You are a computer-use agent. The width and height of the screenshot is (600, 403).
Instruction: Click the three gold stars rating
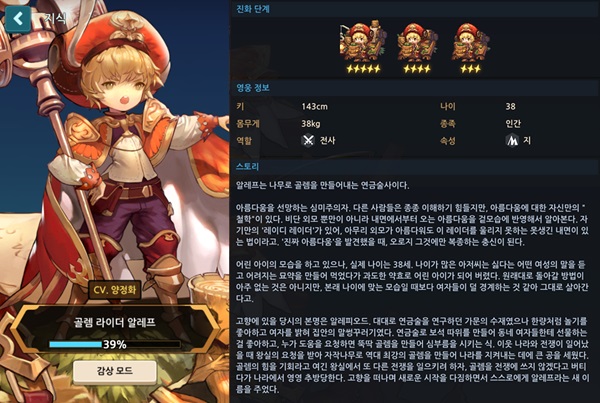point(470,69)
